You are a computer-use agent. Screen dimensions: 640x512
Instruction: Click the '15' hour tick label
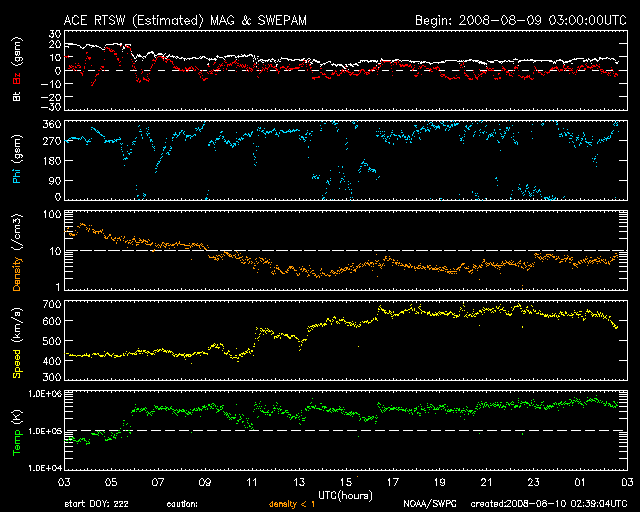click(346, 483)
